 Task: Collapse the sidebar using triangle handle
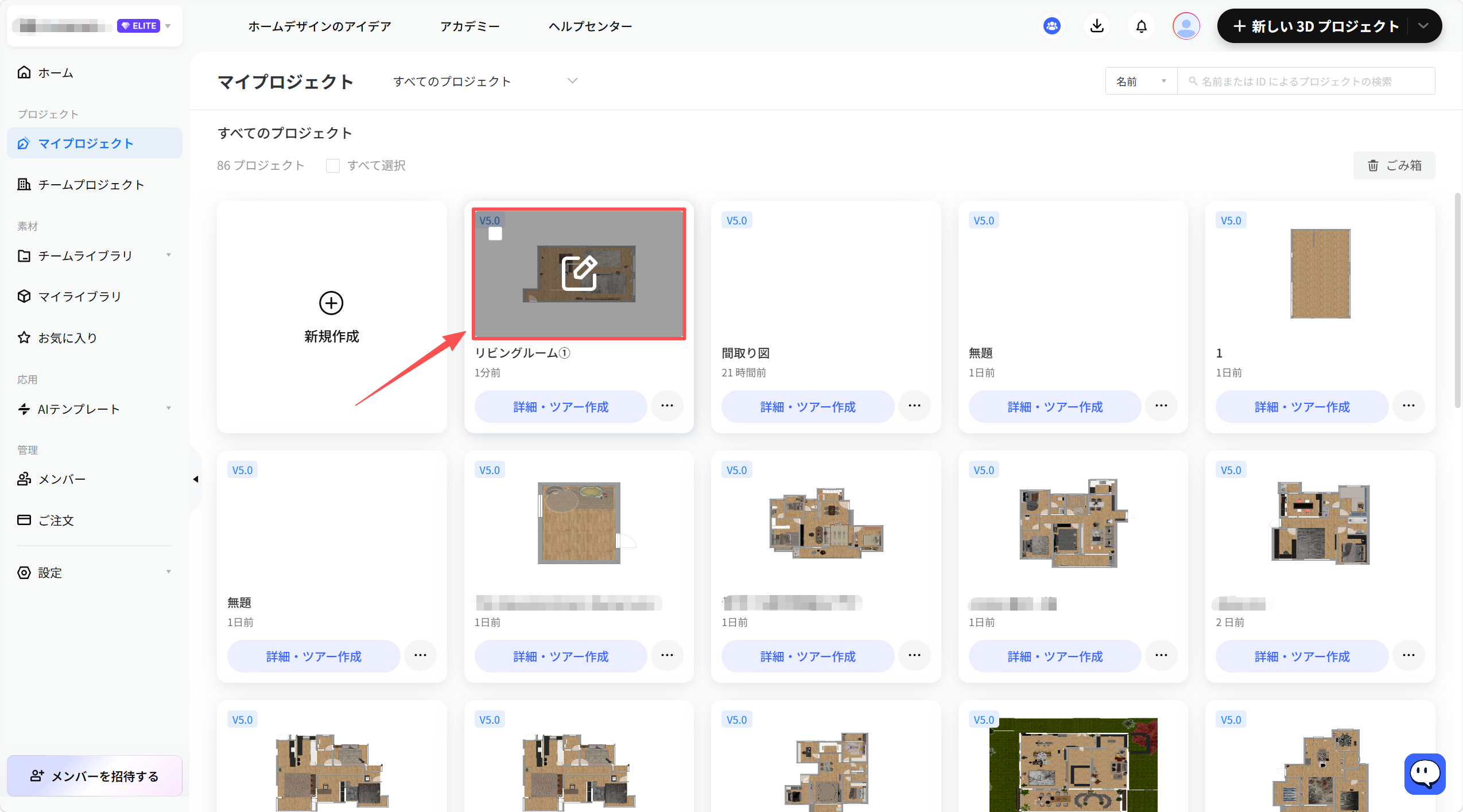196,479
